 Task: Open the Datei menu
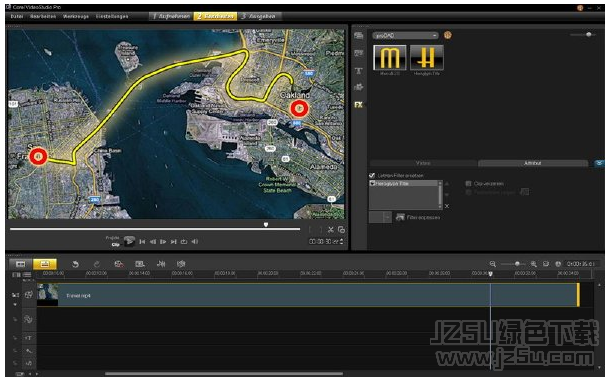[16, 16]
